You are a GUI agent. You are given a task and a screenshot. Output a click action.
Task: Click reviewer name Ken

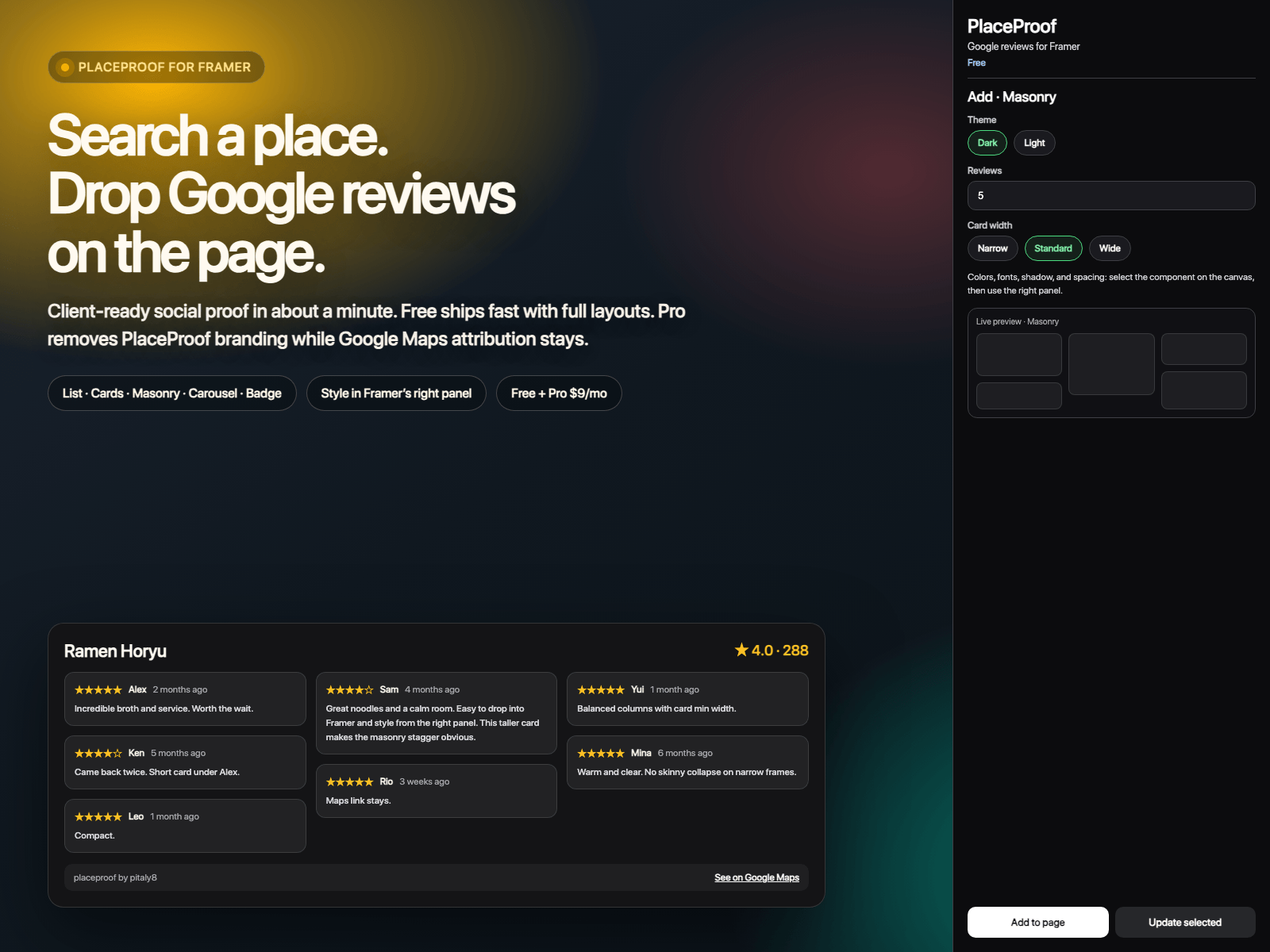click(137, 753)
